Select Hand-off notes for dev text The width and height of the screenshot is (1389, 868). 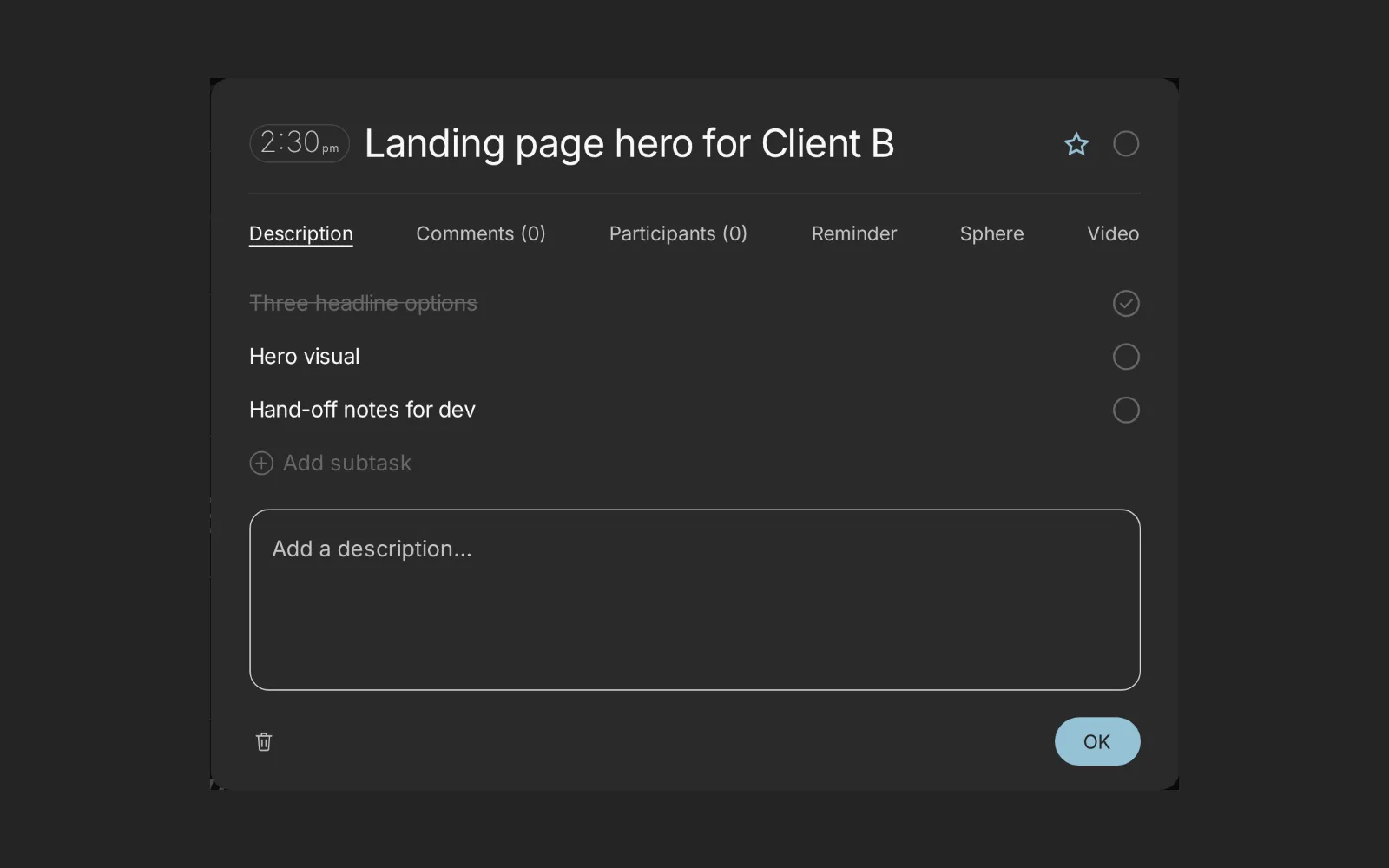click(362, 410)
